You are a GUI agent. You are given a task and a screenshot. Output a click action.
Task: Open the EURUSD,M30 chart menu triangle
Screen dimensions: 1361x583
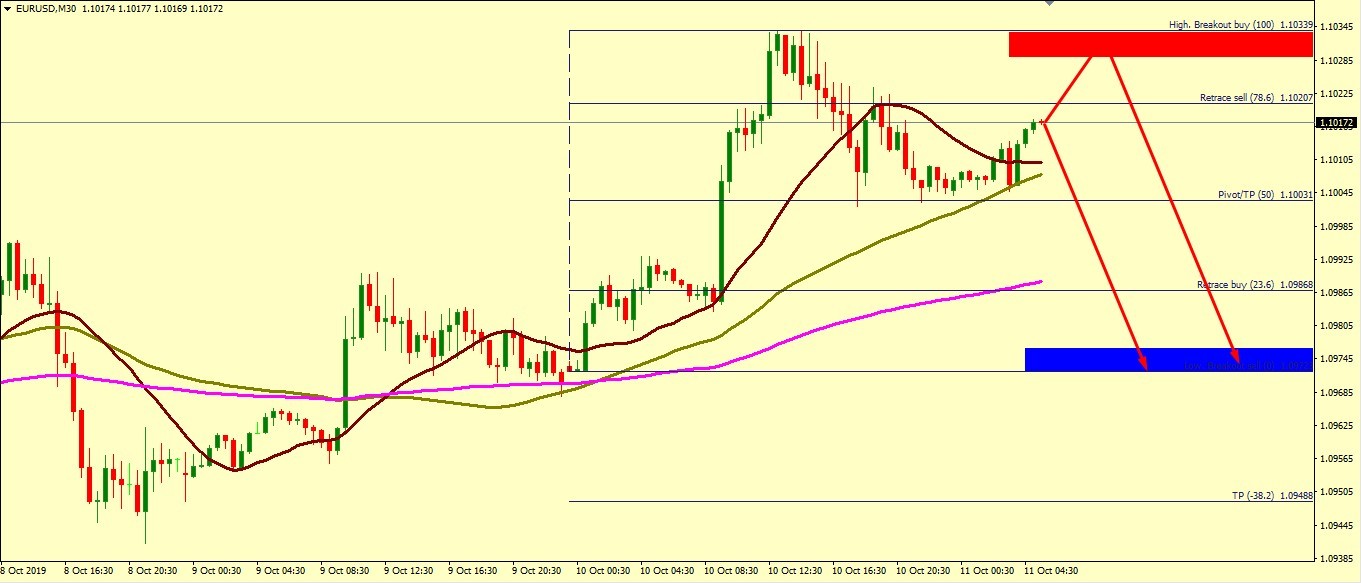coord(8,9)
